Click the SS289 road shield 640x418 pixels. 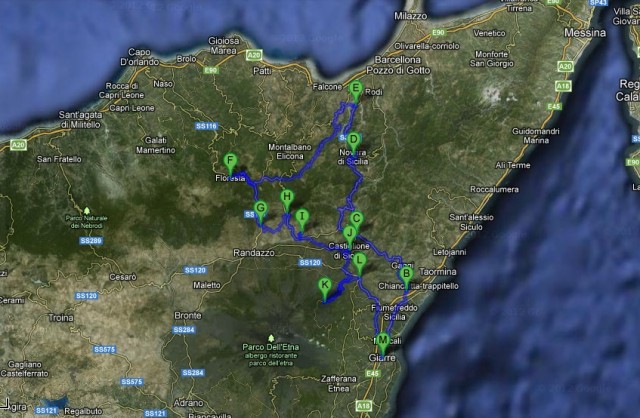[91, 241]
